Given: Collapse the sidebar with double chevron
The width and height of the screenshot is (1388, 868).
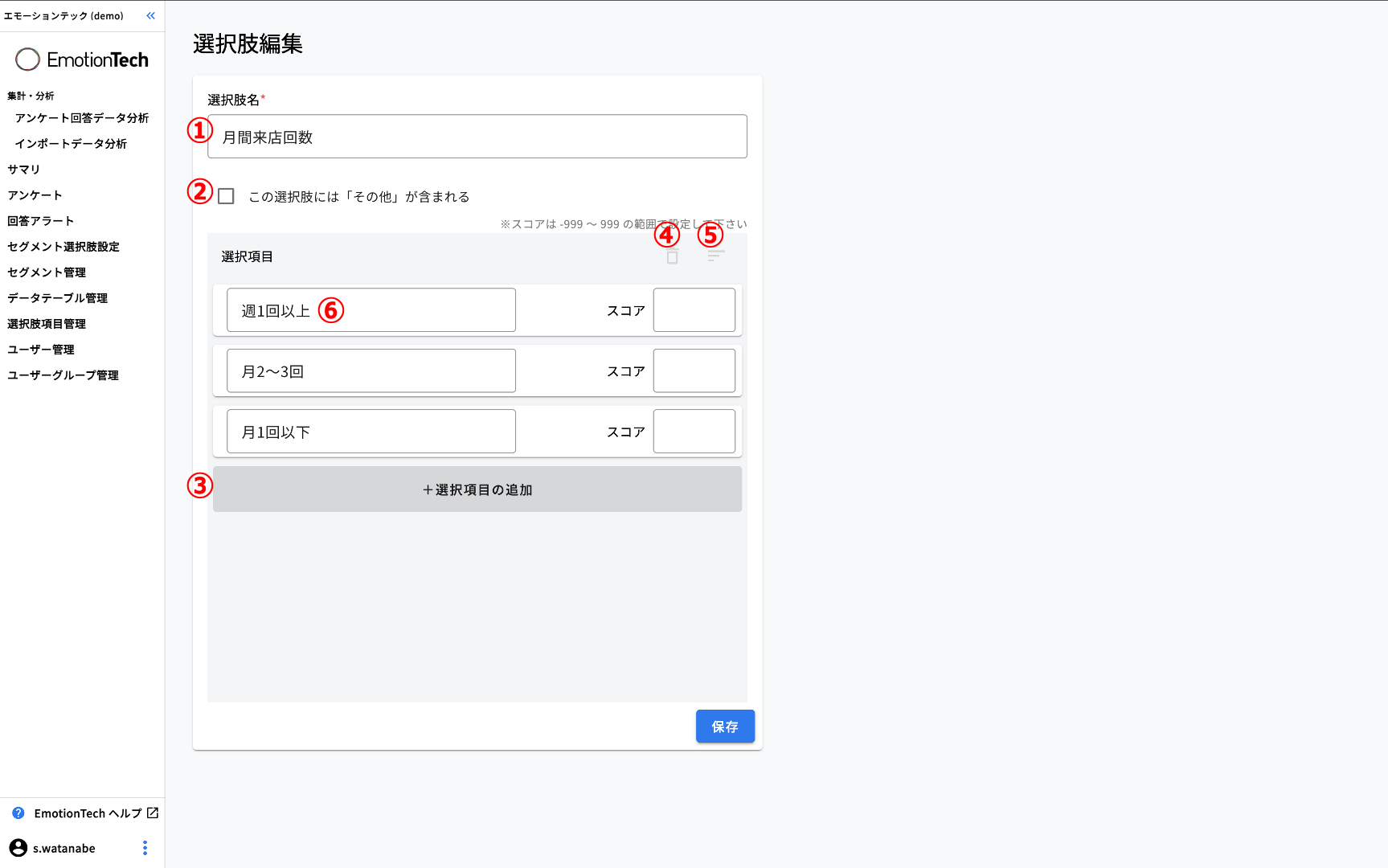Looking at the screenshot, I should [150, 16].
